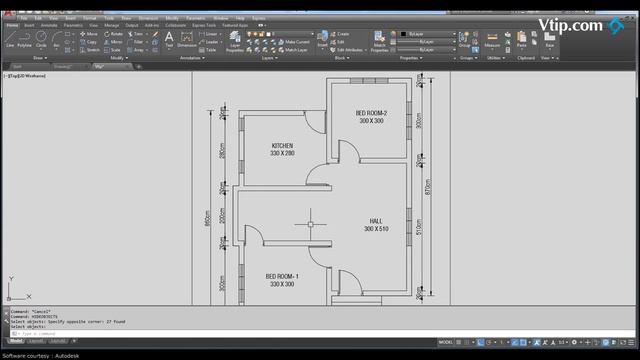Click Match Layer button
This screenshot has height=360, width=640.
coord(293,50)
